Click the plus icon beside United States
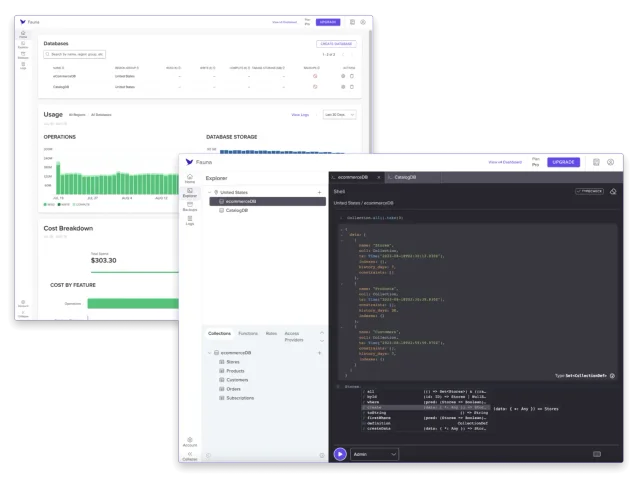This screenshot has width=638, height=478. (320, 192)
